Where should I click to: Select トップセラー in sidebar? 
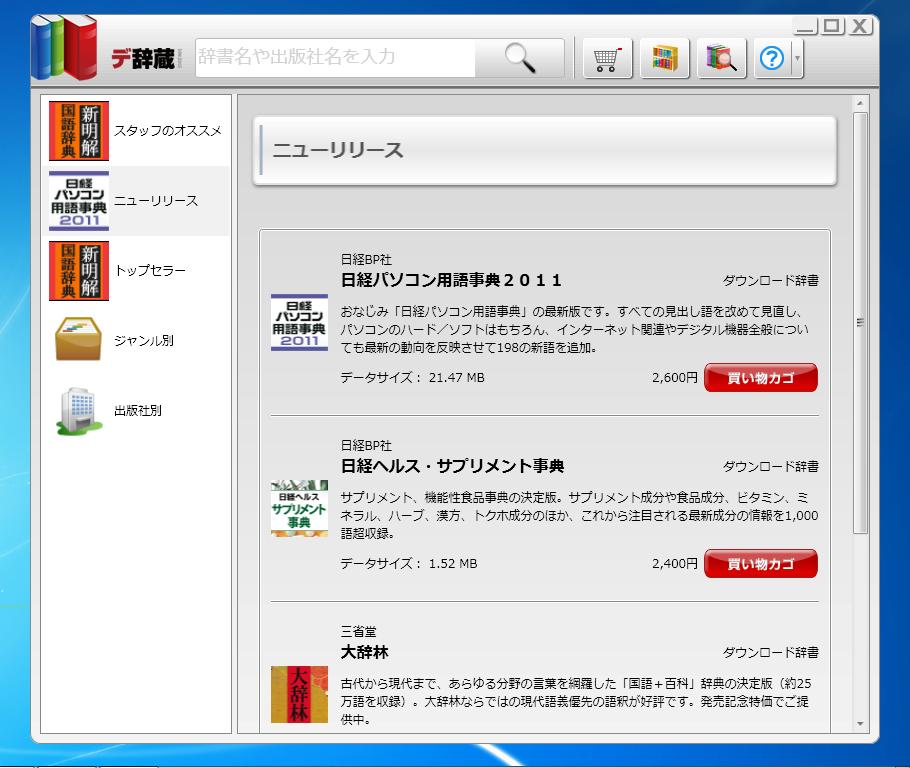click(x=136, y=271)
